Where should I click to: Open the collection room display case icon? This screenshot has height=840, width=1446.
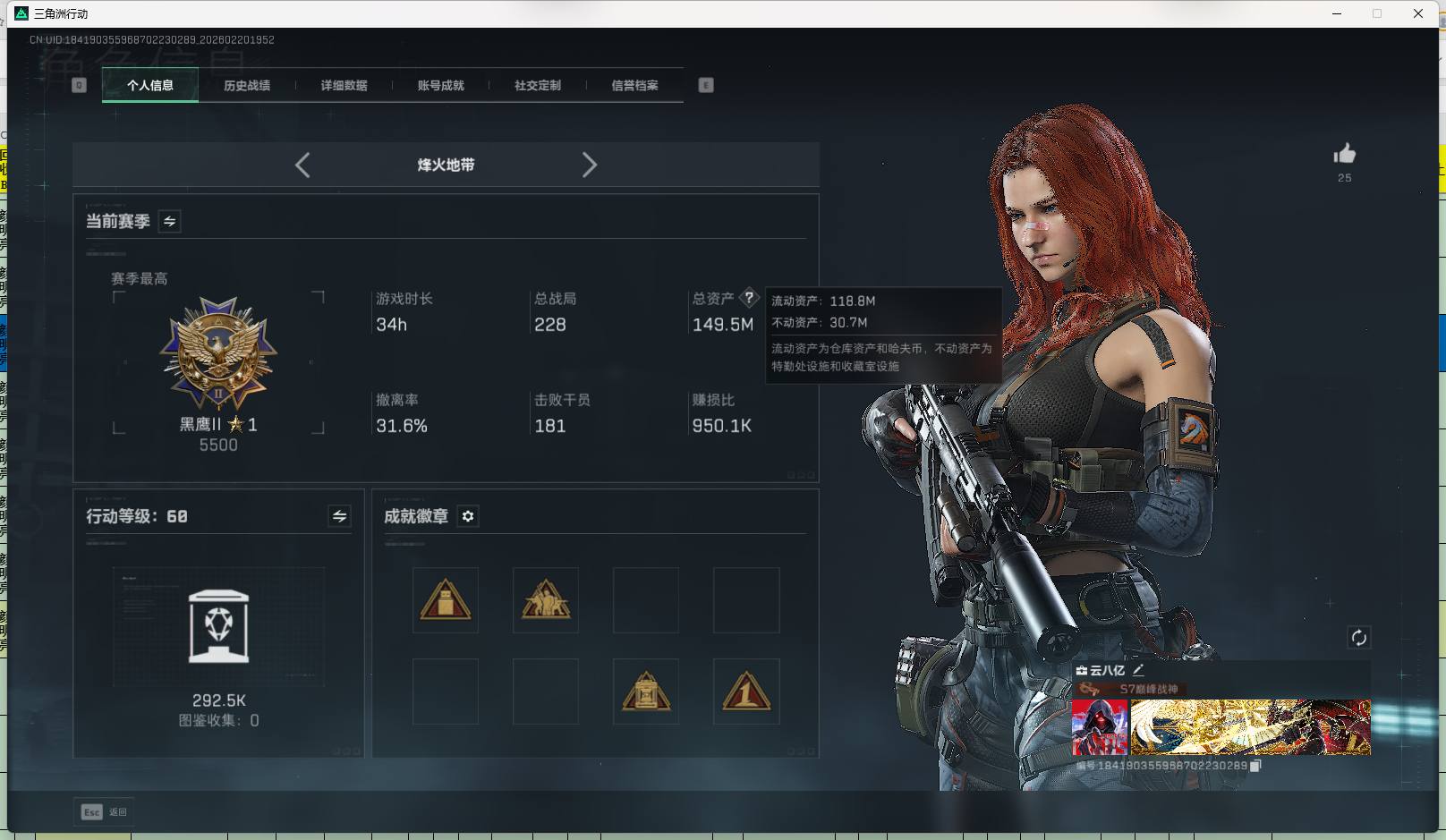tap(219, 626)
